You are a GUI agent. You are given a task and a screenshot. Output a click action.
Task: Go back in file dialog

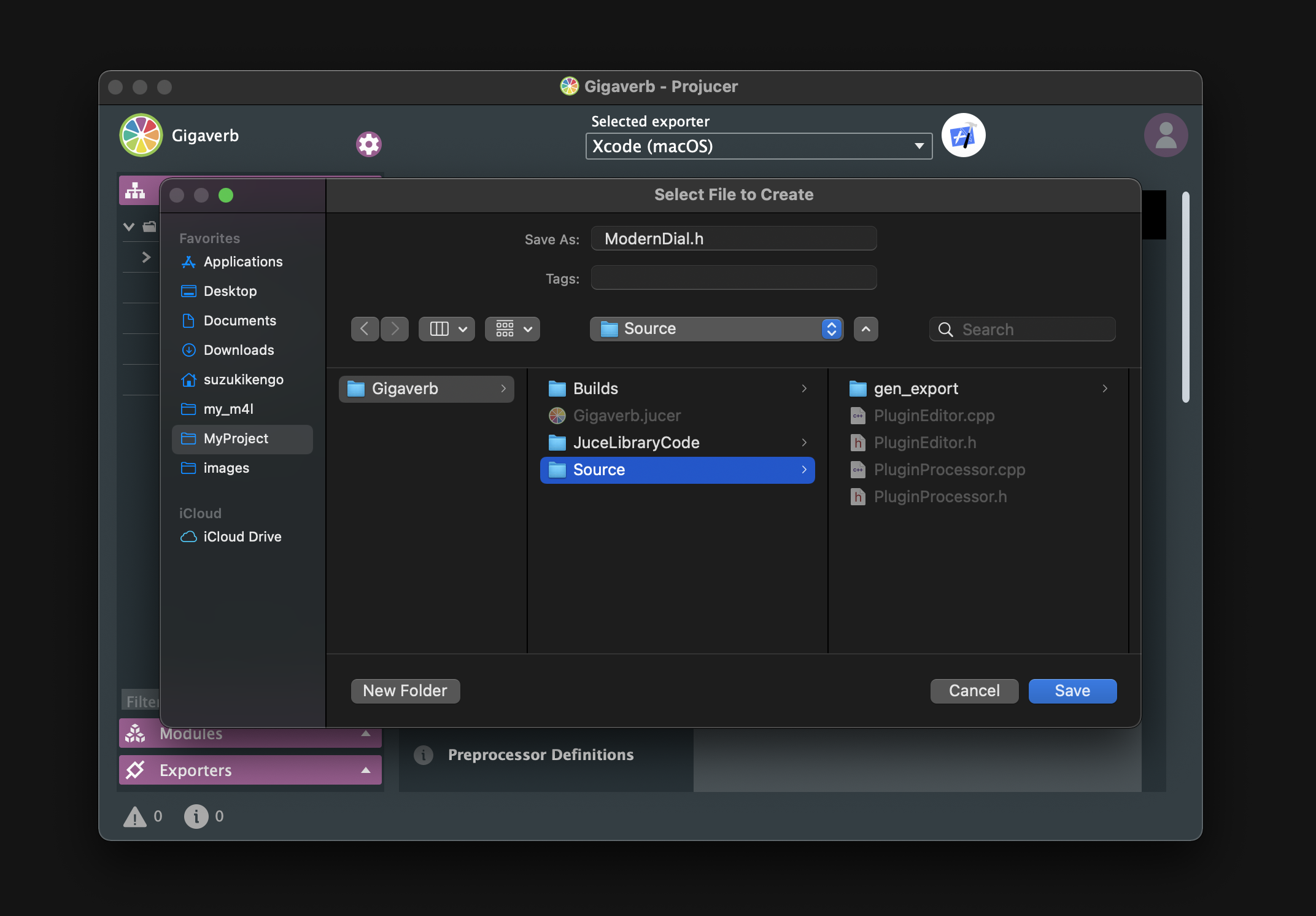click(365, 329)
